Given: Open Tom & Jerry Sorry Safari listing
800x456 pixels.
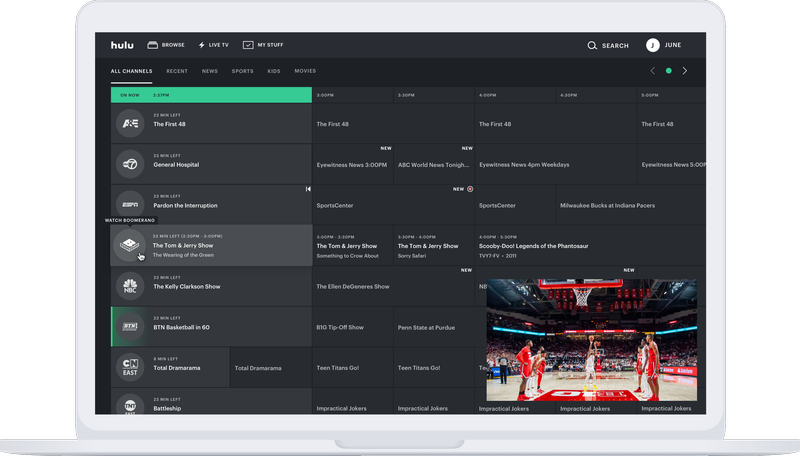Looking at the screenshot, I should pyautogui.click(x=434, y=245).
